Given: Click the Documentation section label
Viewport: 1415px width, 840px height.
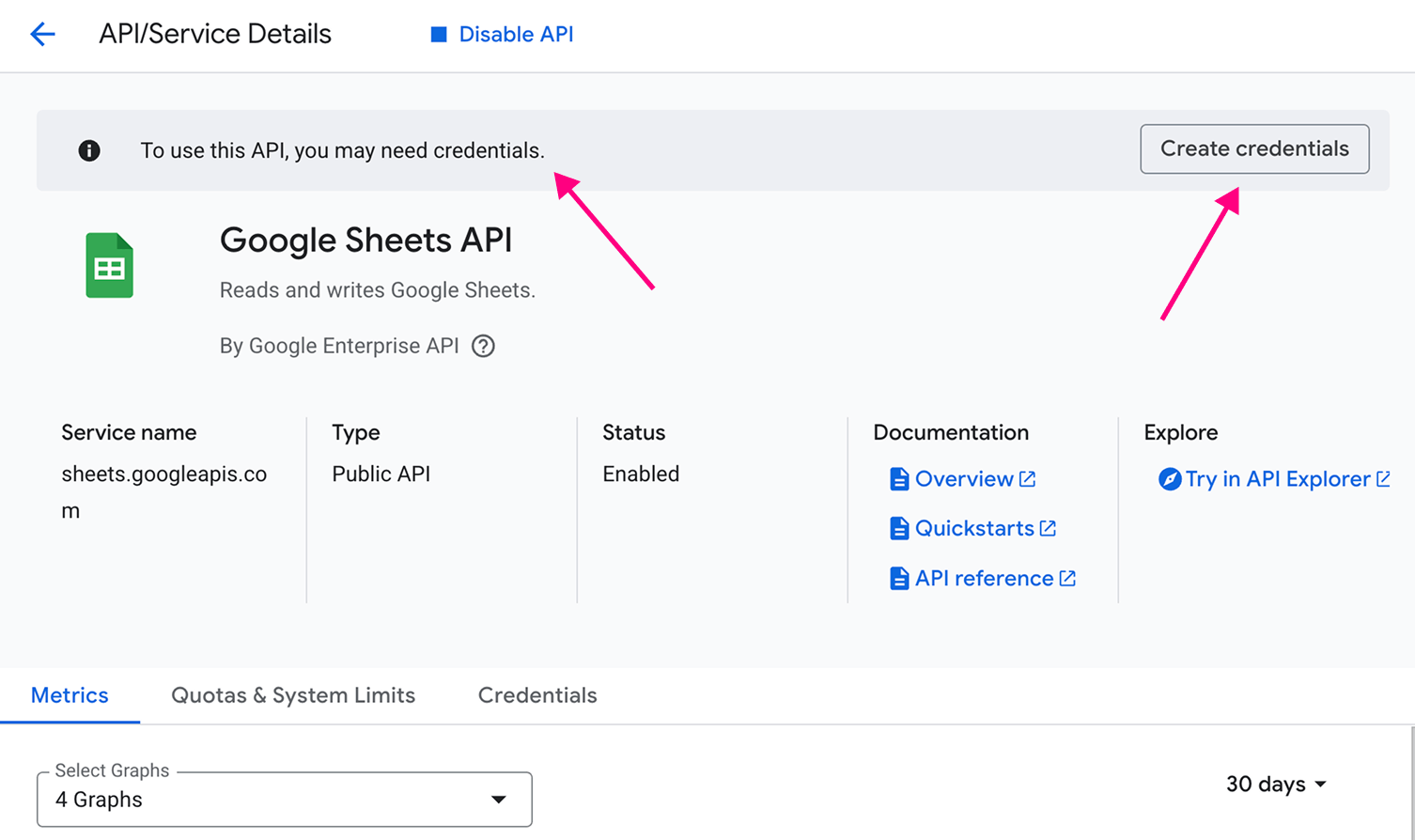Looking at the screenshot, I should 951,432.
